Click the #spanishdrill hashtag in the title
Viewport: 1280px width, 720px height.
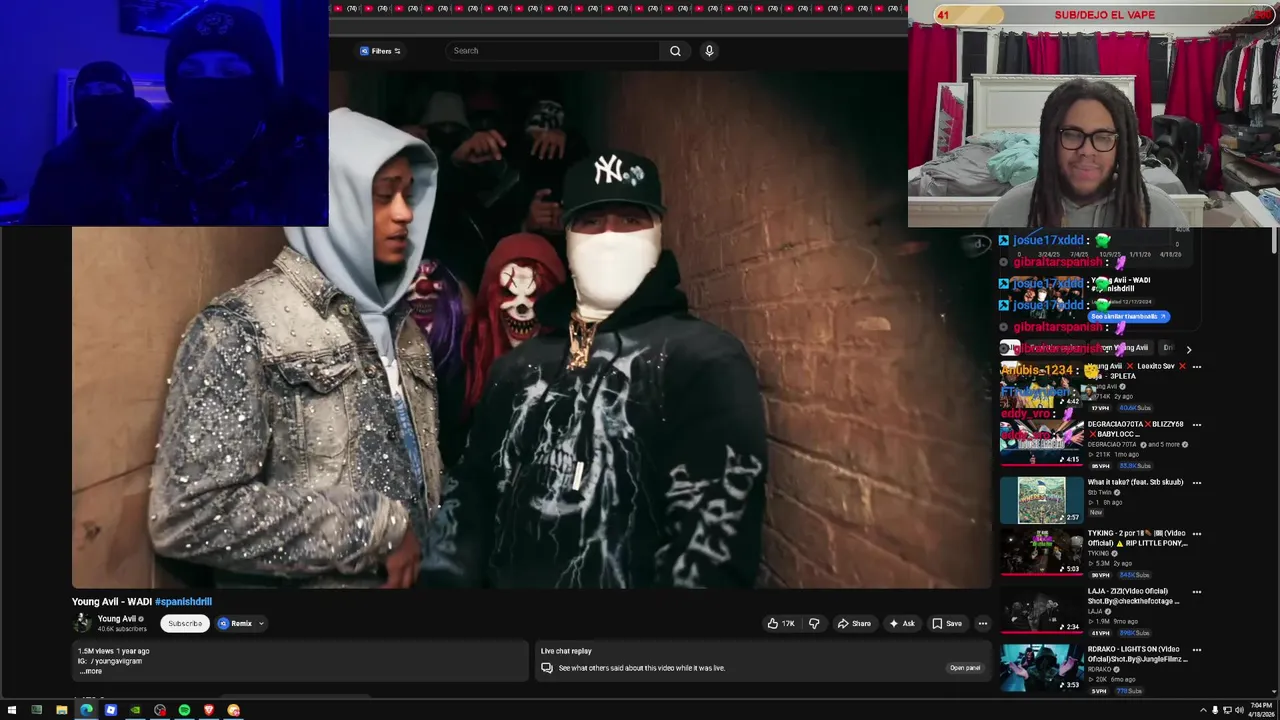[x=183, y=602]
